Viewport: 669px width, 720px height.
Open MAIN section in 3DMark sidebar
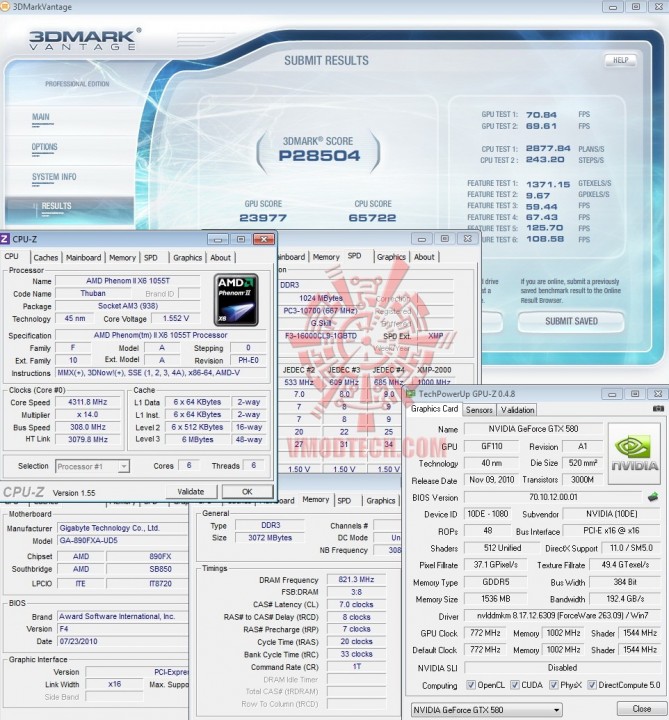coord(41,117)
